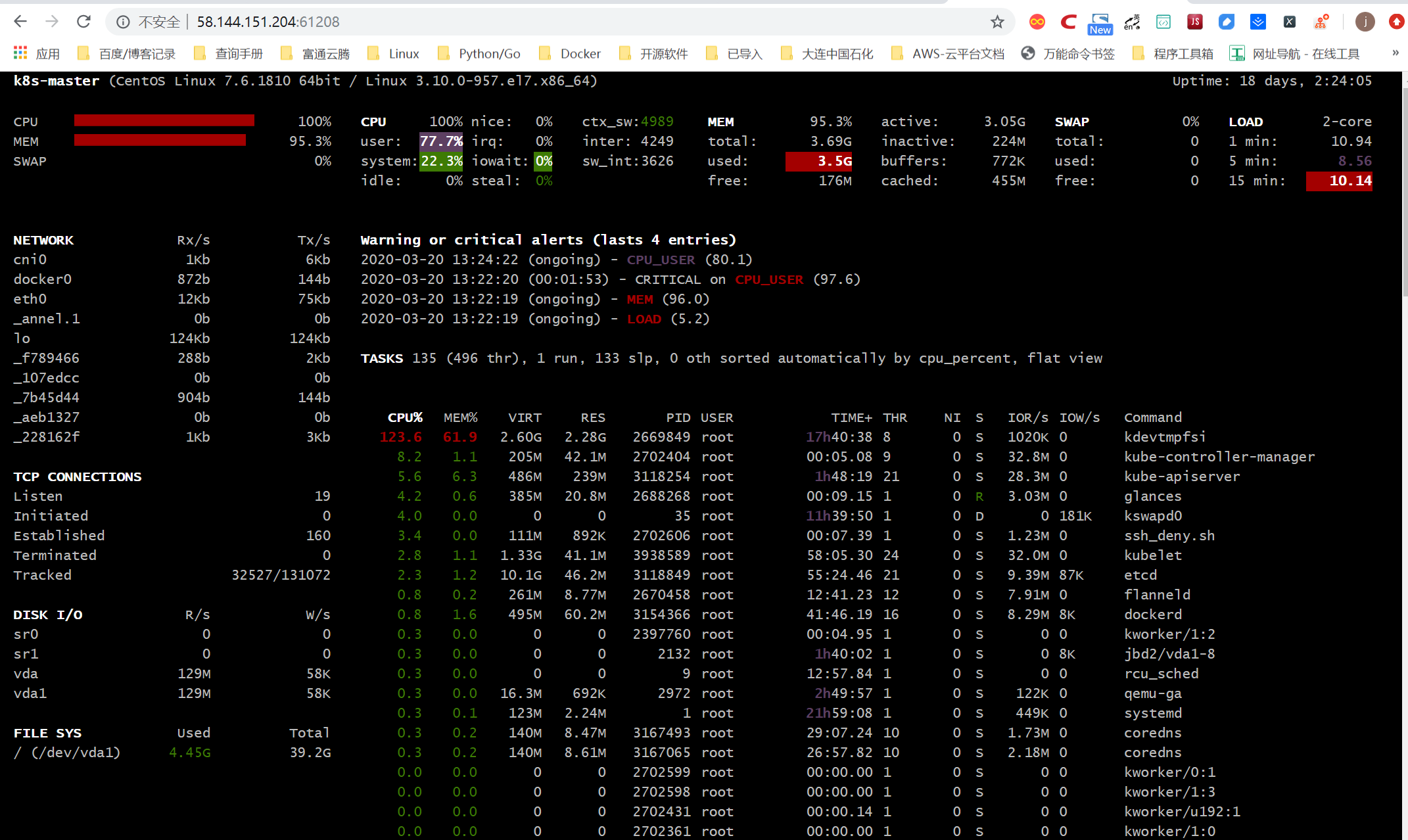This screenshot has width=1408, height=840.
Task: Reload the Glances page
Action: pos(83,22)
